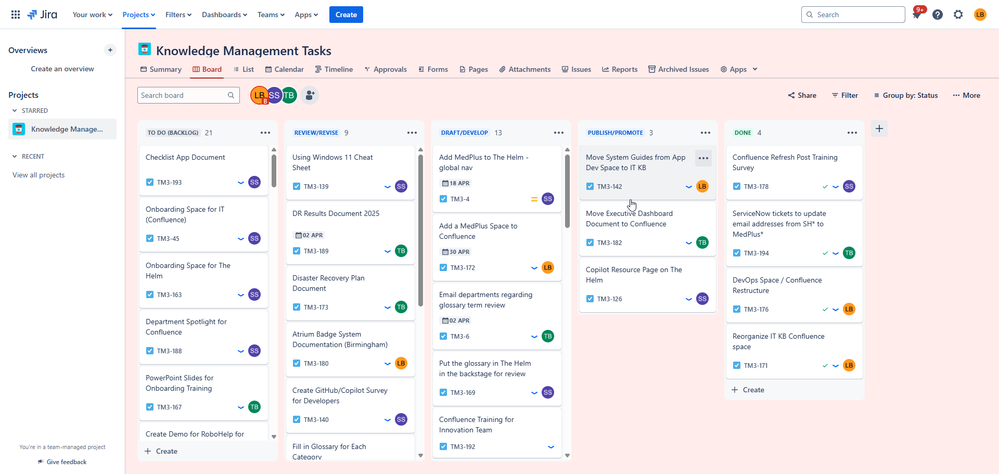Click View all projects link
Image resolution: width=999 pixels, height=474 pixels.
[38, 175]
